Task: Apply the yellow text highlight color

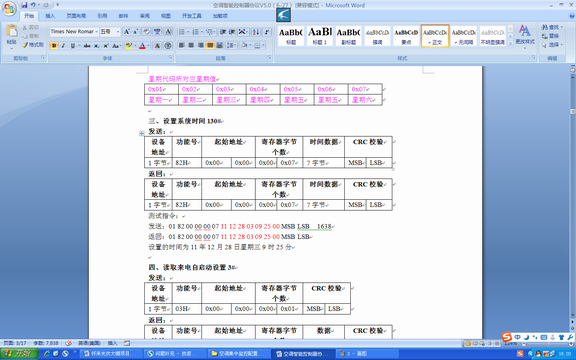Action: (128, 46)
